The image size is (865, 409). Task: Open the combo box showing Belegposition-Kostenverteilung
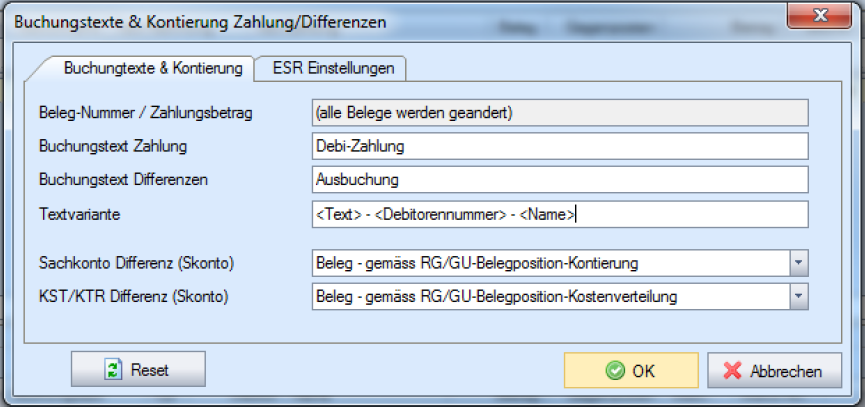click(550, 296)
